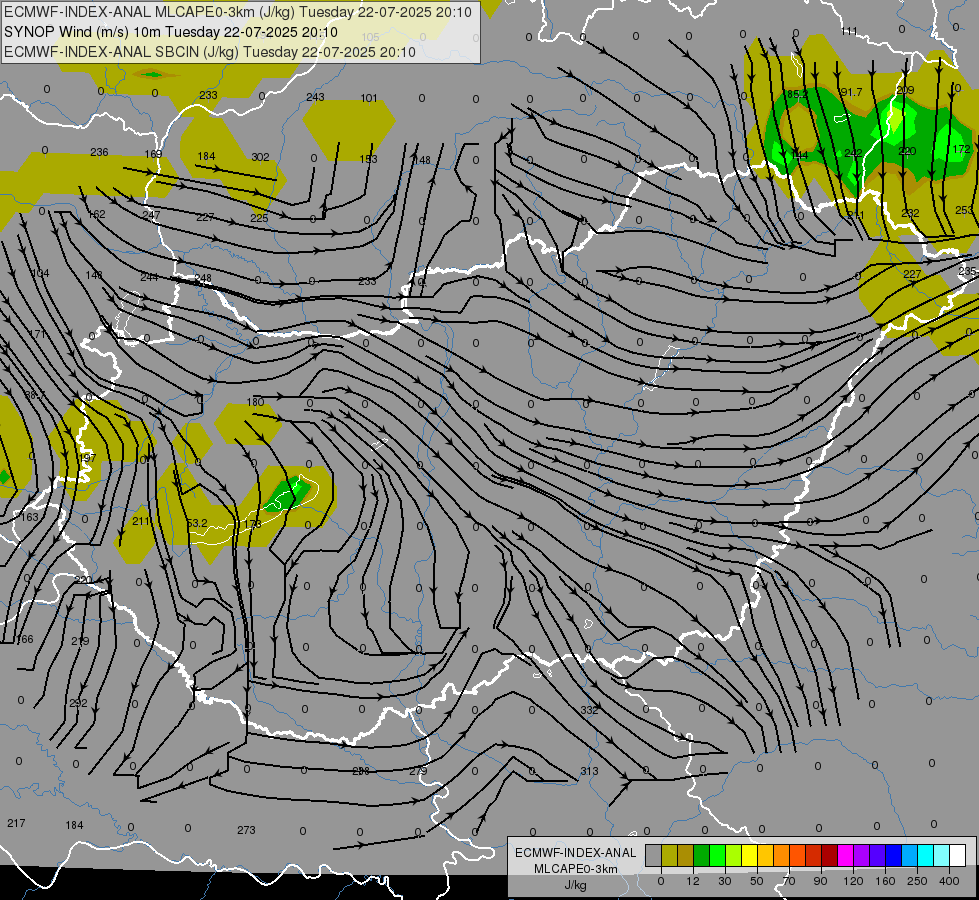Click the legend label MLCAPE0-3km
The height and width of the screenshot is (900, 979).
(575, 869)
